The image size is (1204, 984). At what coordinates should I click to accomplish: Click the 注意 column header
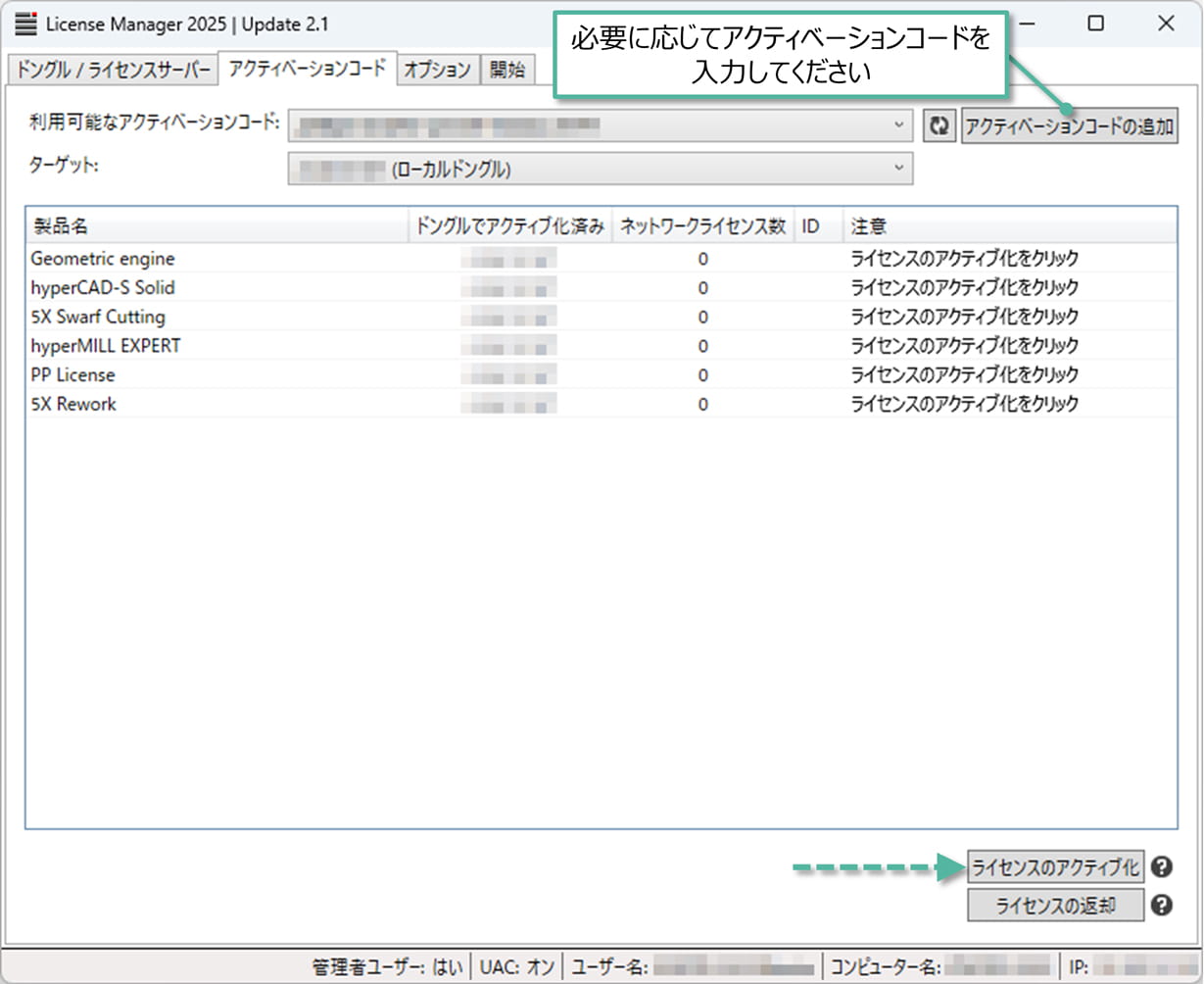[1010, 227]
